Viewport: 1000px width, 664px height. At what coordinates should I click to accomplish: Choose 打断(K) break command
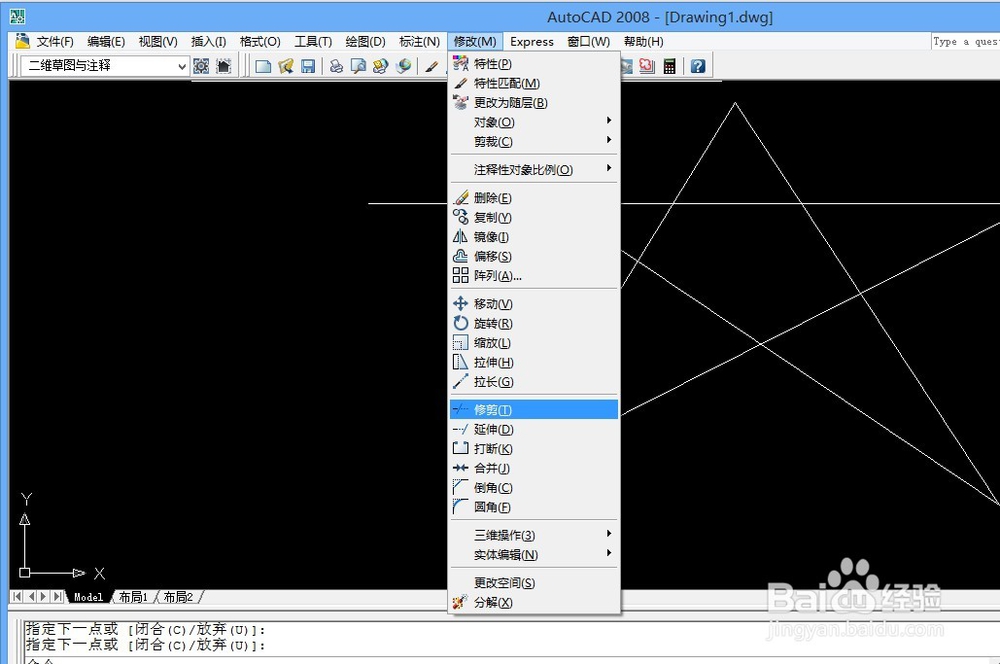(534, 449)
